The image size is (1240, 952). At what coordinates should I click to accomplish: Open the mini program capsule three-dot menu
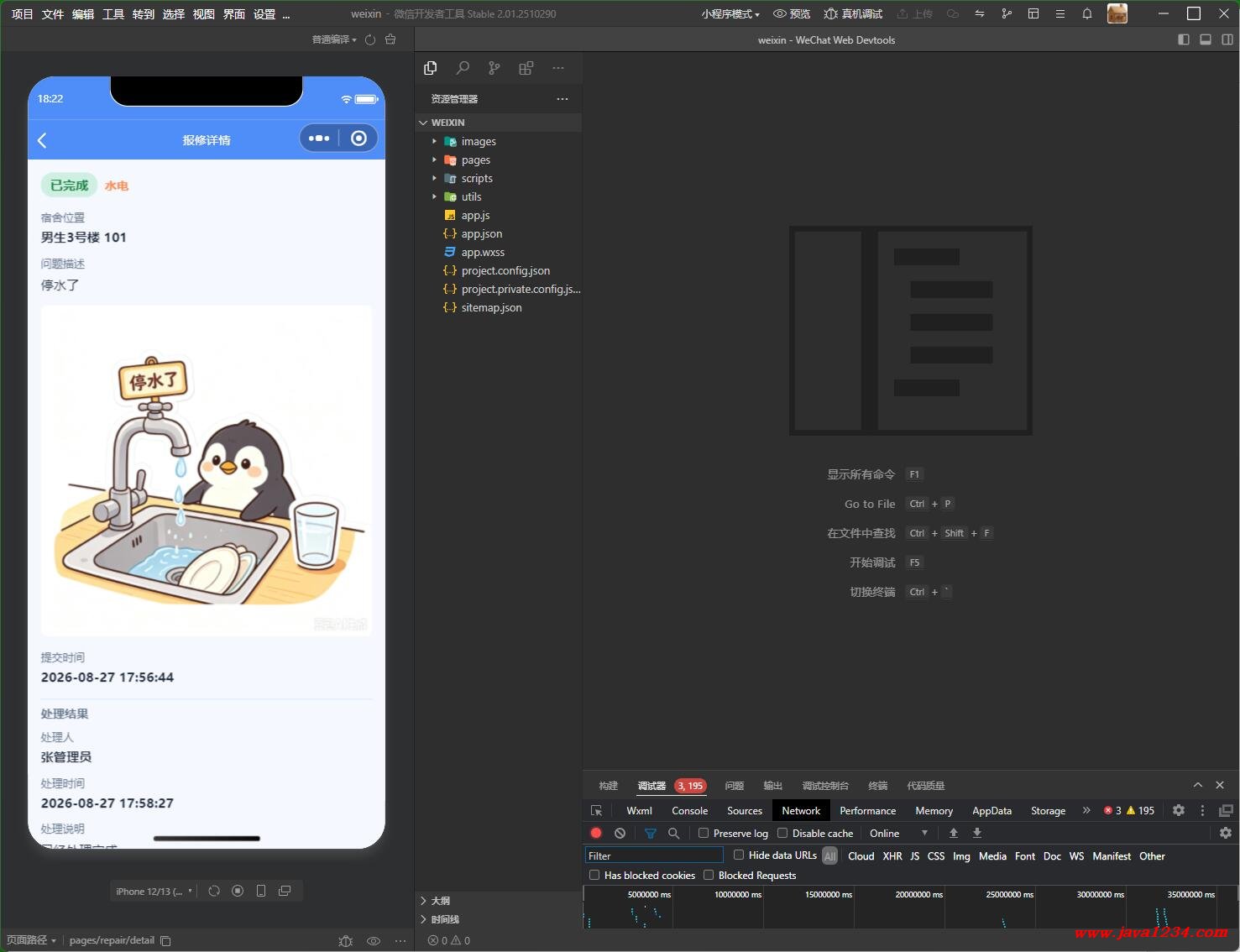319,139
